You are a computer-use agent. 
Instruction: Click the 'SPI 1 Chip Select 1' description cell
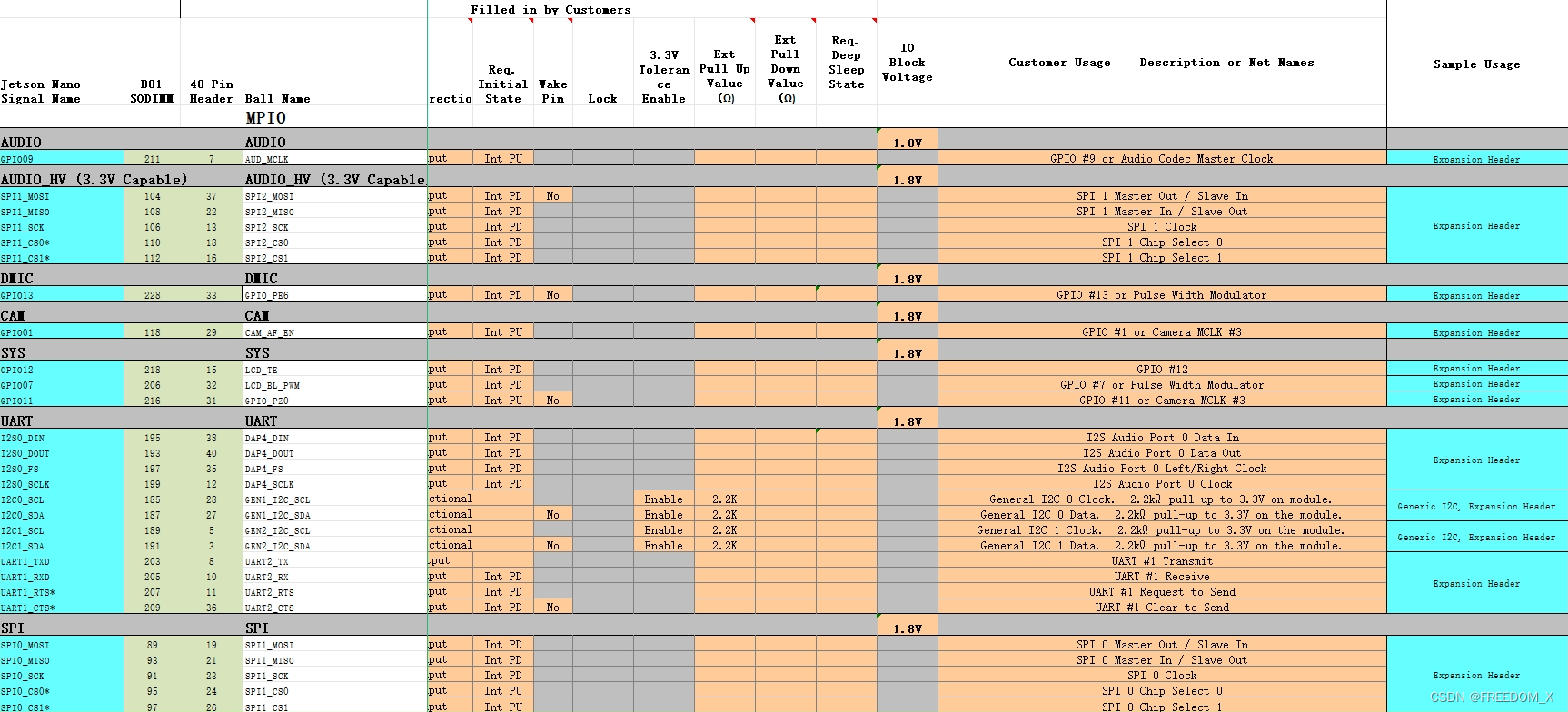click(x=1162, y=257)
